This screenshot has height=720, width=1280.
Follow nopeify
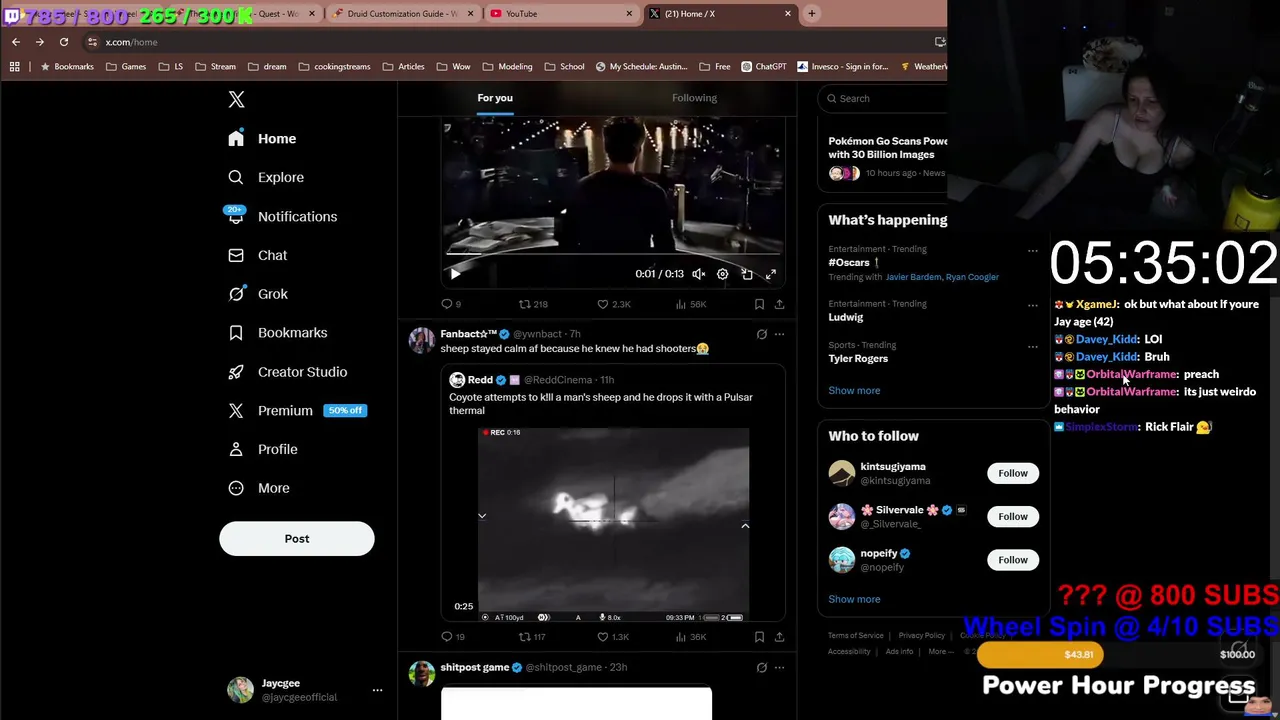[x=1013, y=560]
